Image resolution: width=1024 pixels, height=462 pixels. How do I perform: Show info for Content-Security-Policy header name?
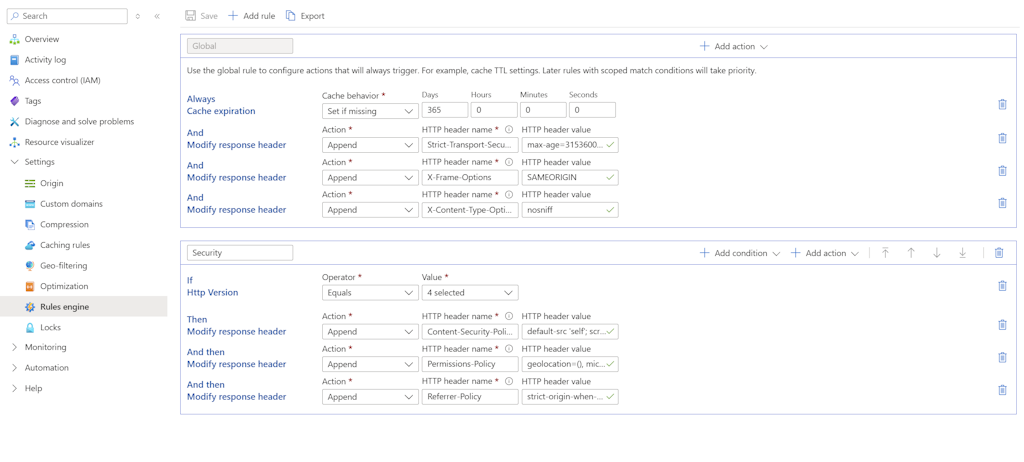pos(509,317)
